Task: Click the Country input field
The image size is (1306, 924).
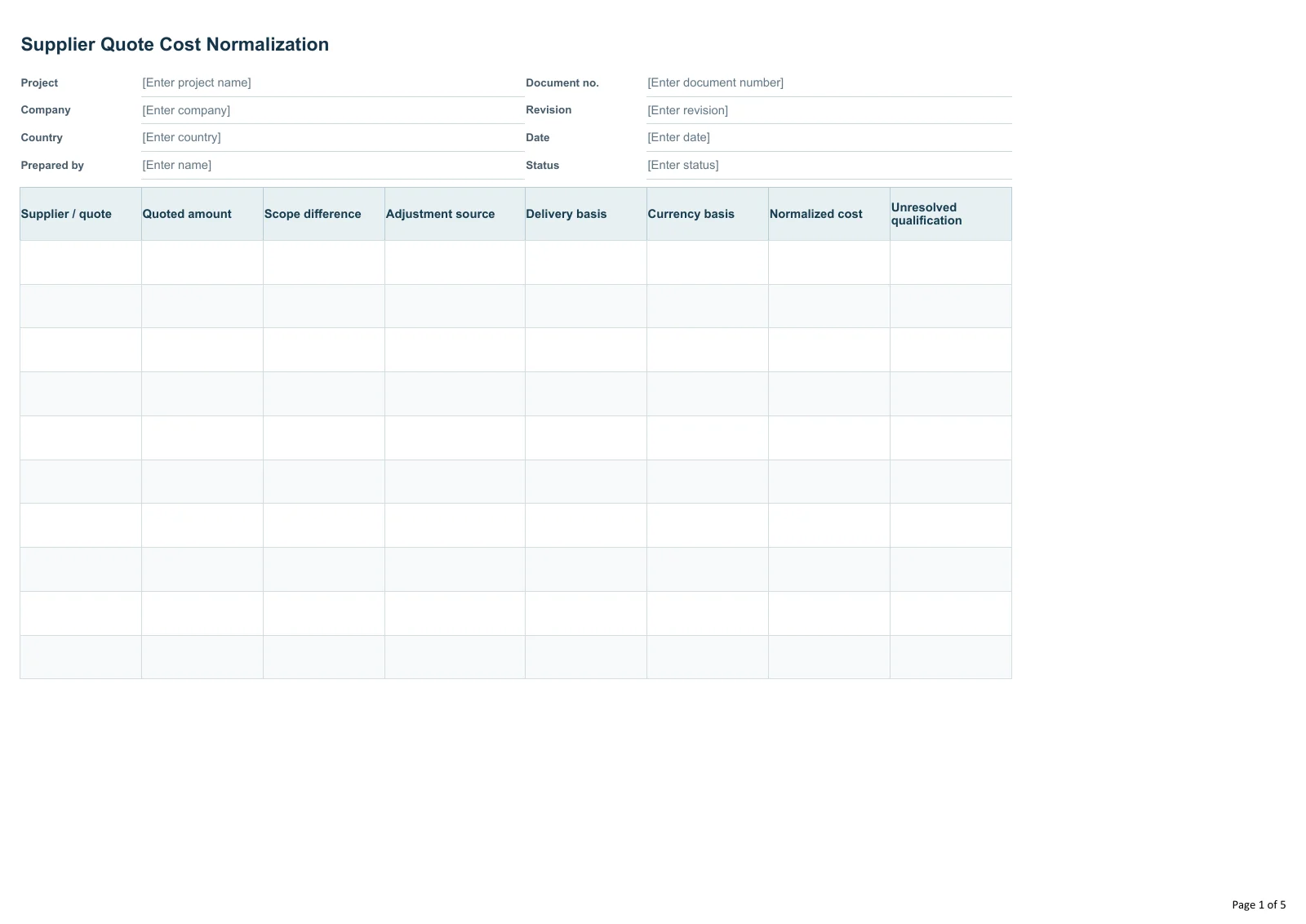Action: (333, 137)
